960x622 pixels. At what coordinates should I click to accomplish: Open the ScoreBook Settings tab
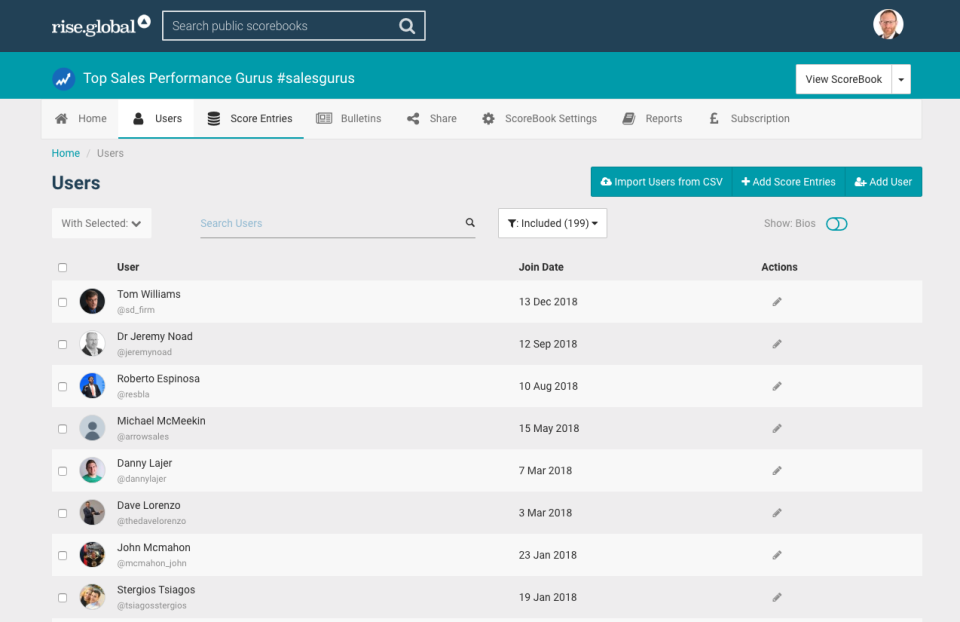[x=539, y=118]
